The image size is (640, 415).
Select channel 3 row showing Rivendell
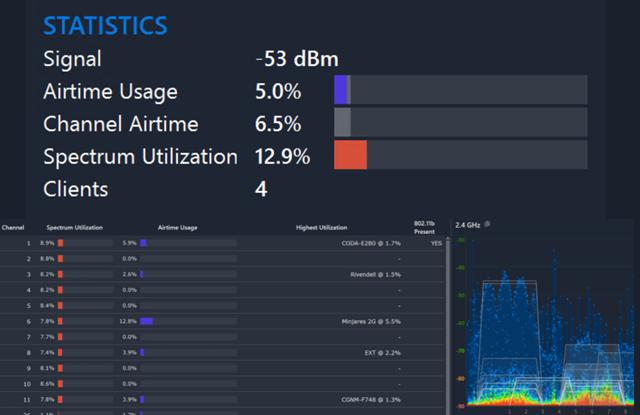click(x=222, y=275)
